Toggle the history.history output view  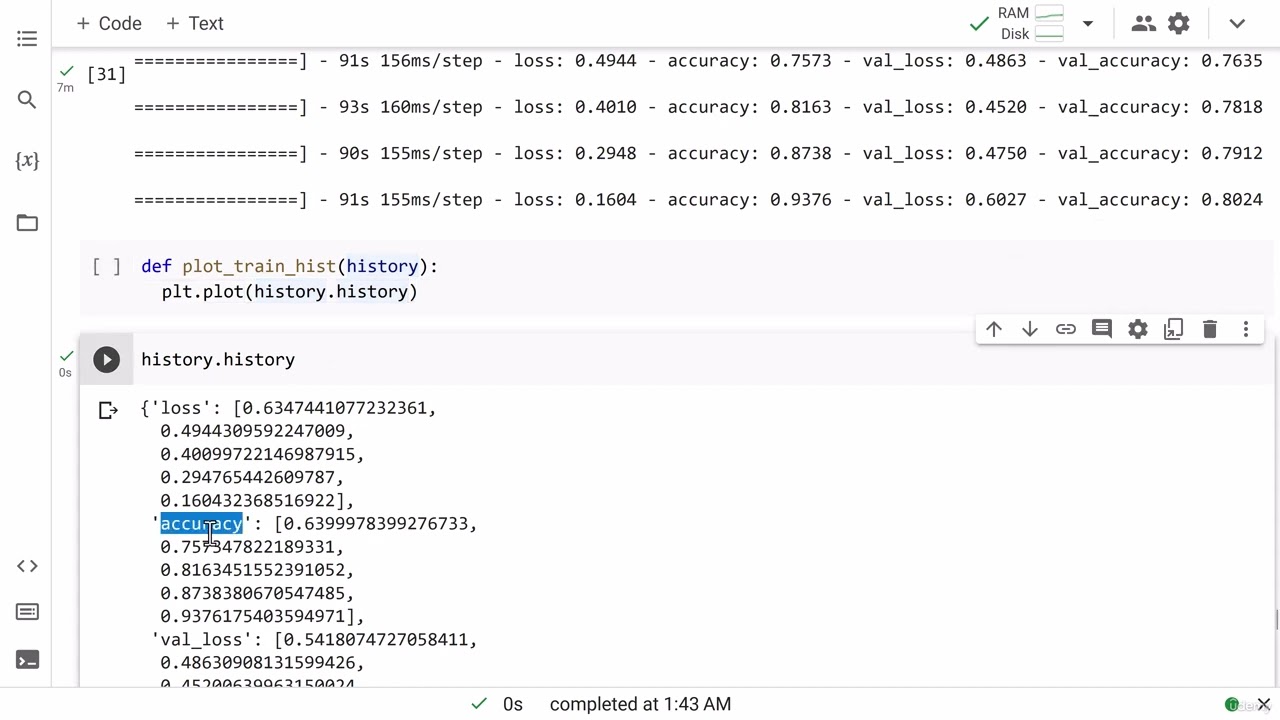pos(108,410)
